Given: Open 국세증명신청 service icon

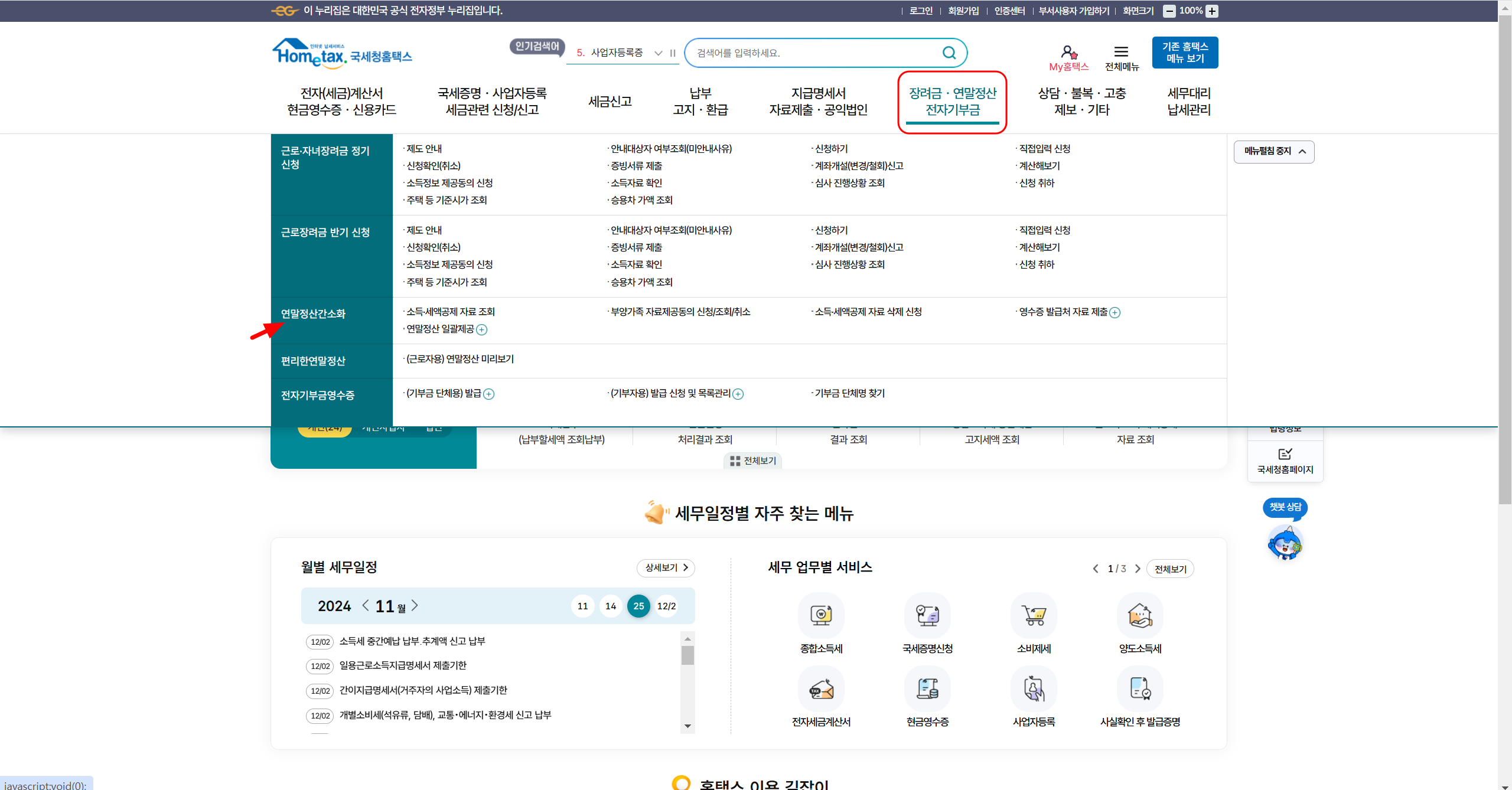Looking at the screenshot, I should point(927,616).
